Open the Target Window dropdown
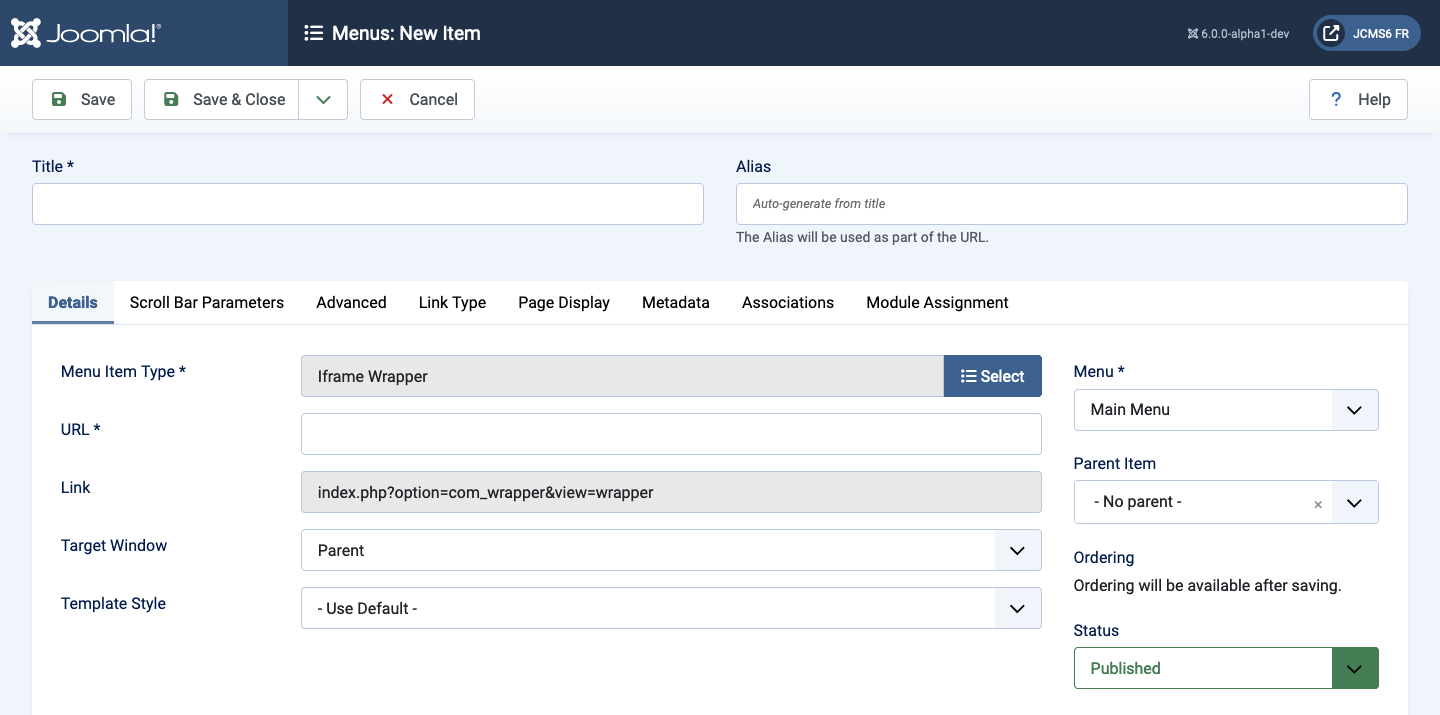The height and width of the screenshot is (715, 1440). click(x=671, y=550)
